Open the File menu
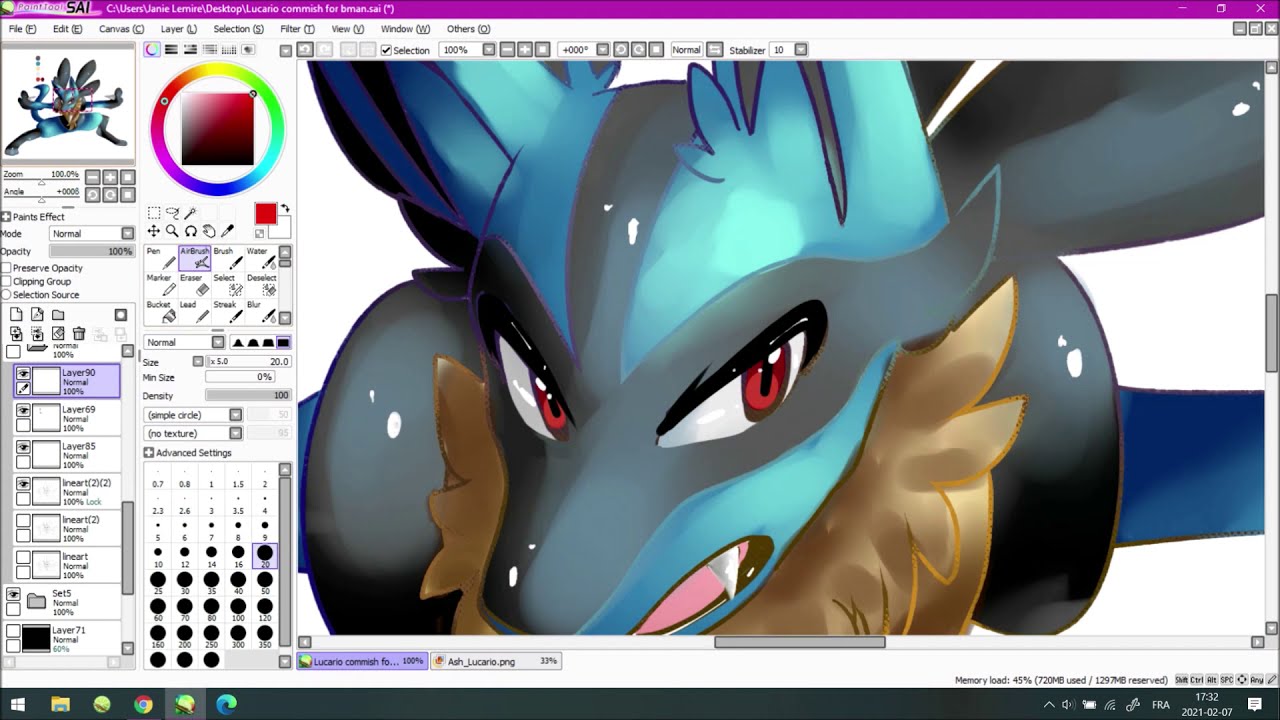 point(22,29)
